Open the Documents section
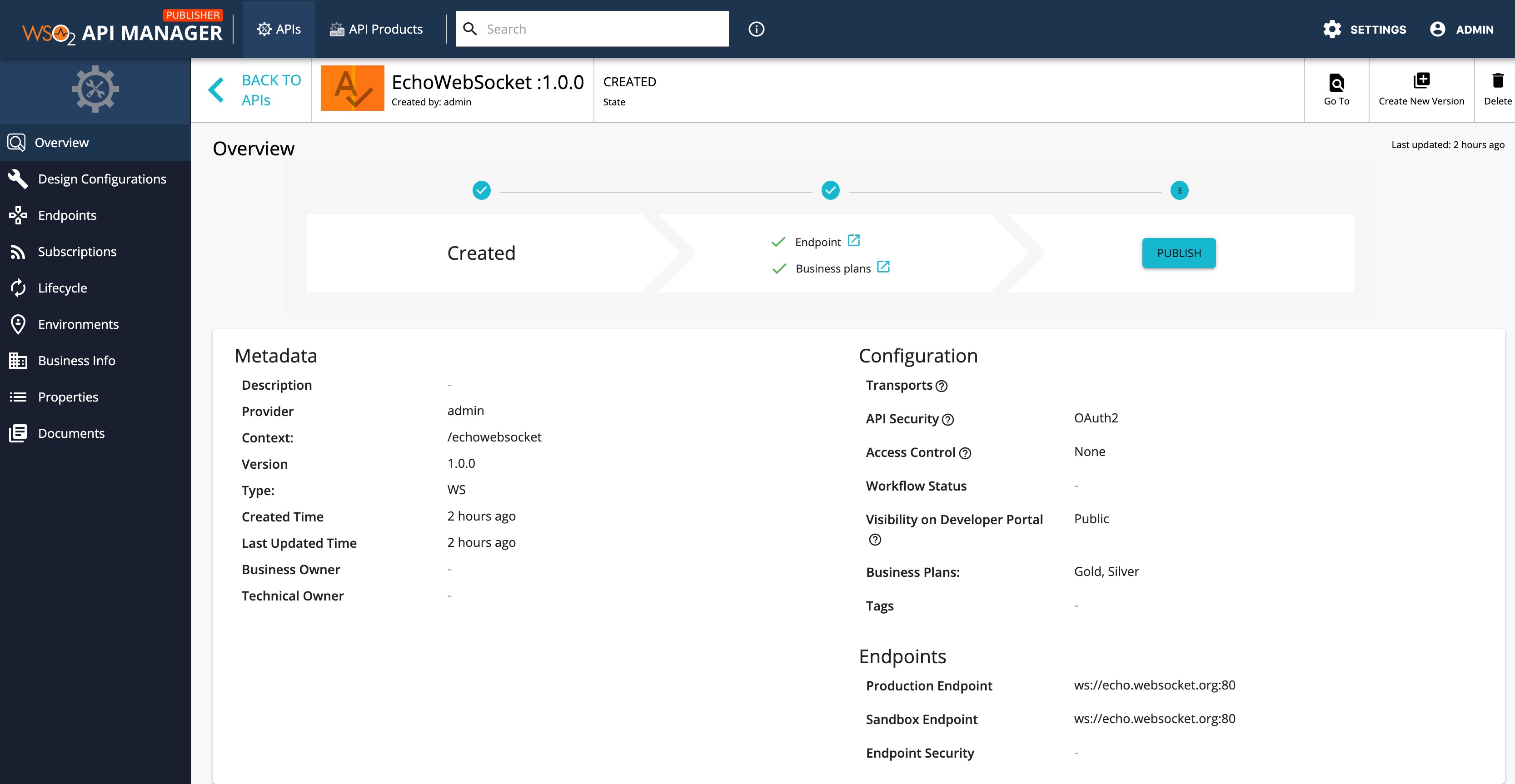 [71, 433]
